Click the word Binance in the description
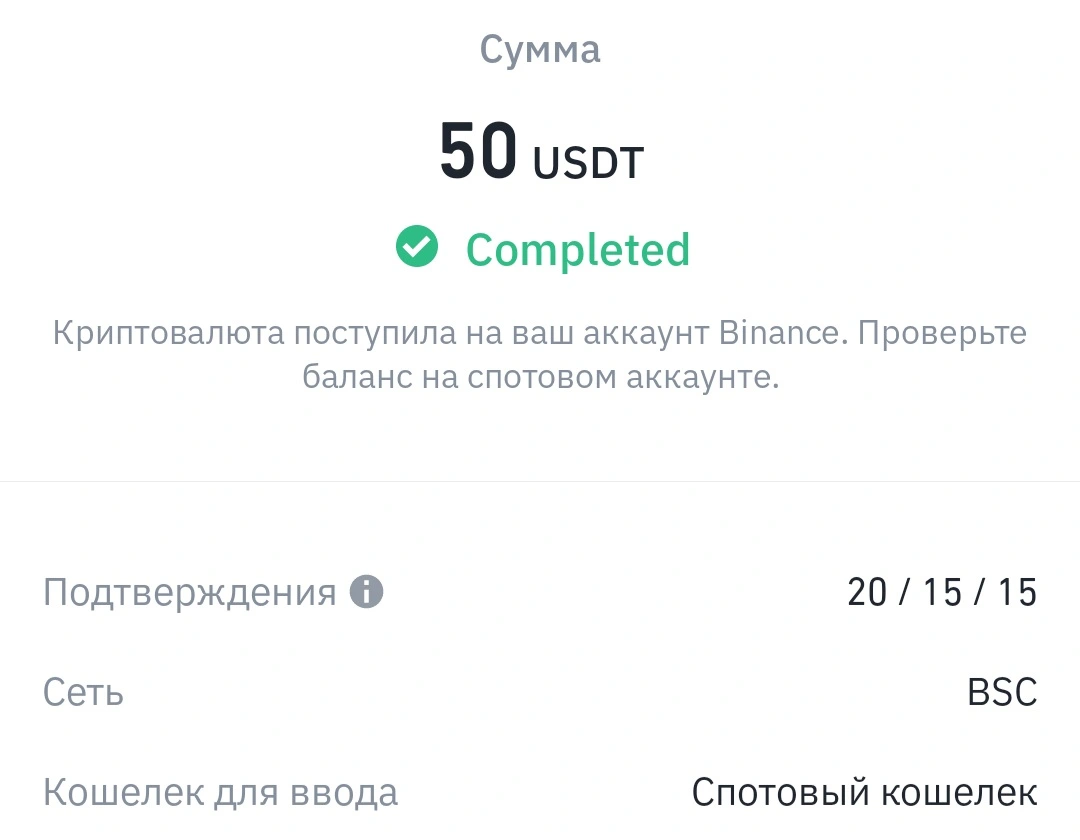Viewport: 1080px width, 840px height. click(x=779, y=333)
